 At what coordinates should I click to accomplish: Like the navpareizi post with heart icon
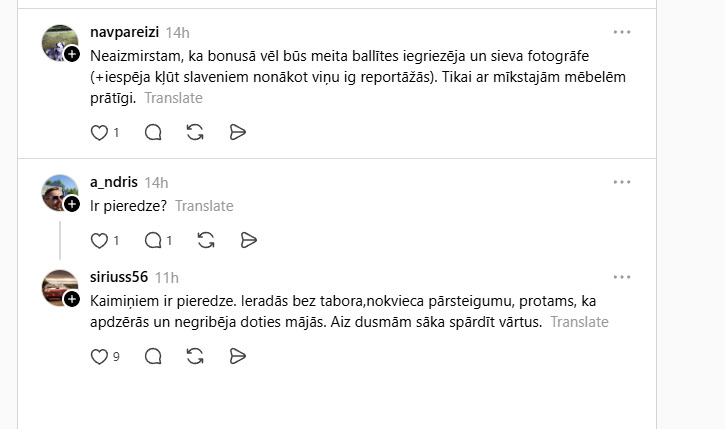(x=99, y=132)
